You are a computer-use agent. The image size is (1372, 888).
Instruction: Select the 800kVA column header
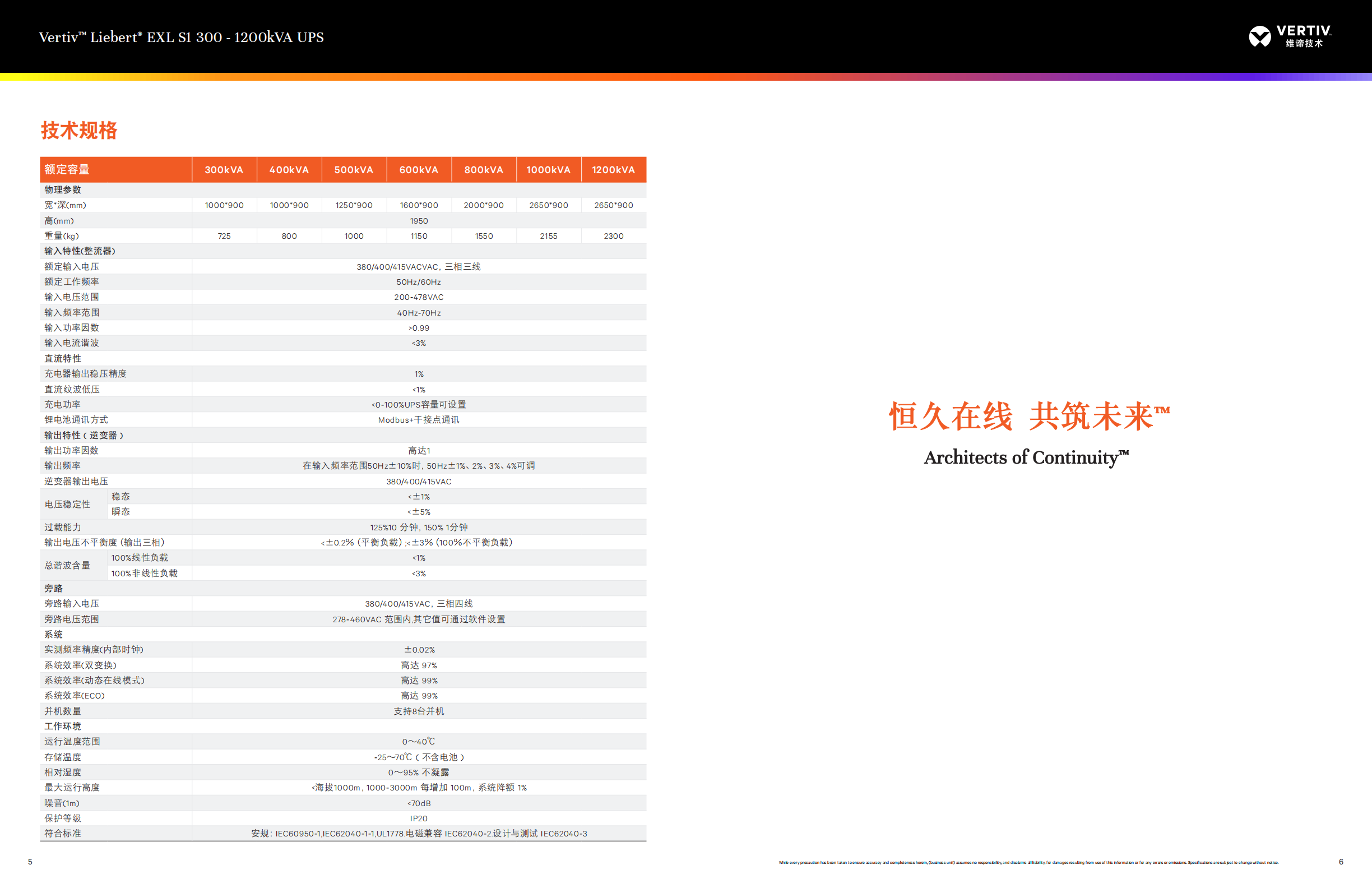484,169
